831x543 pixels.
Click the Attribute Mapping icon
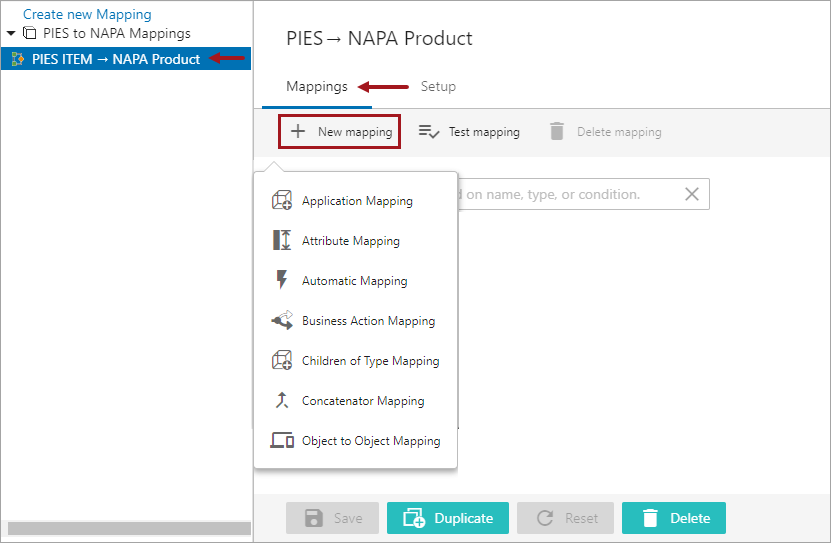pos(281,241)
